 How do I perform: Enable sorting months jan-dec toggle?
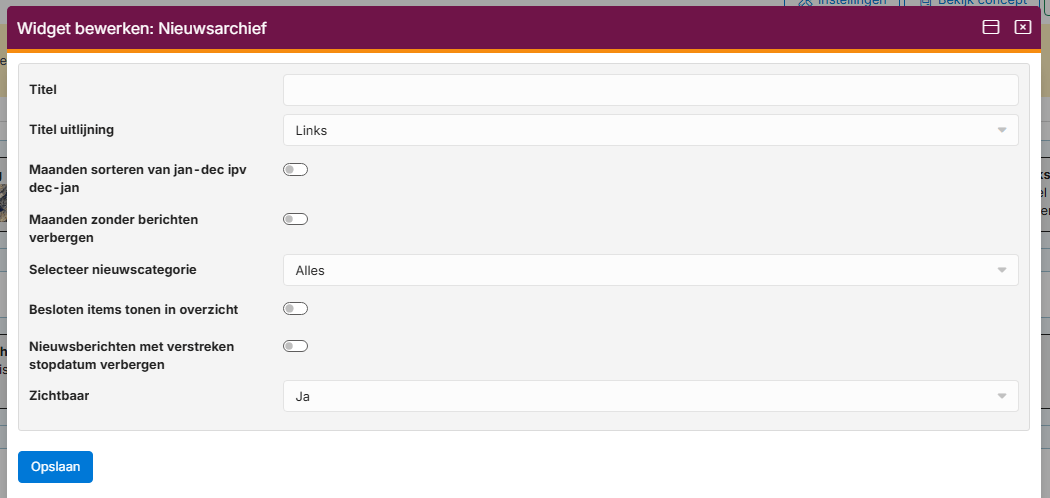pyautogui.click(x=295, y=170)
